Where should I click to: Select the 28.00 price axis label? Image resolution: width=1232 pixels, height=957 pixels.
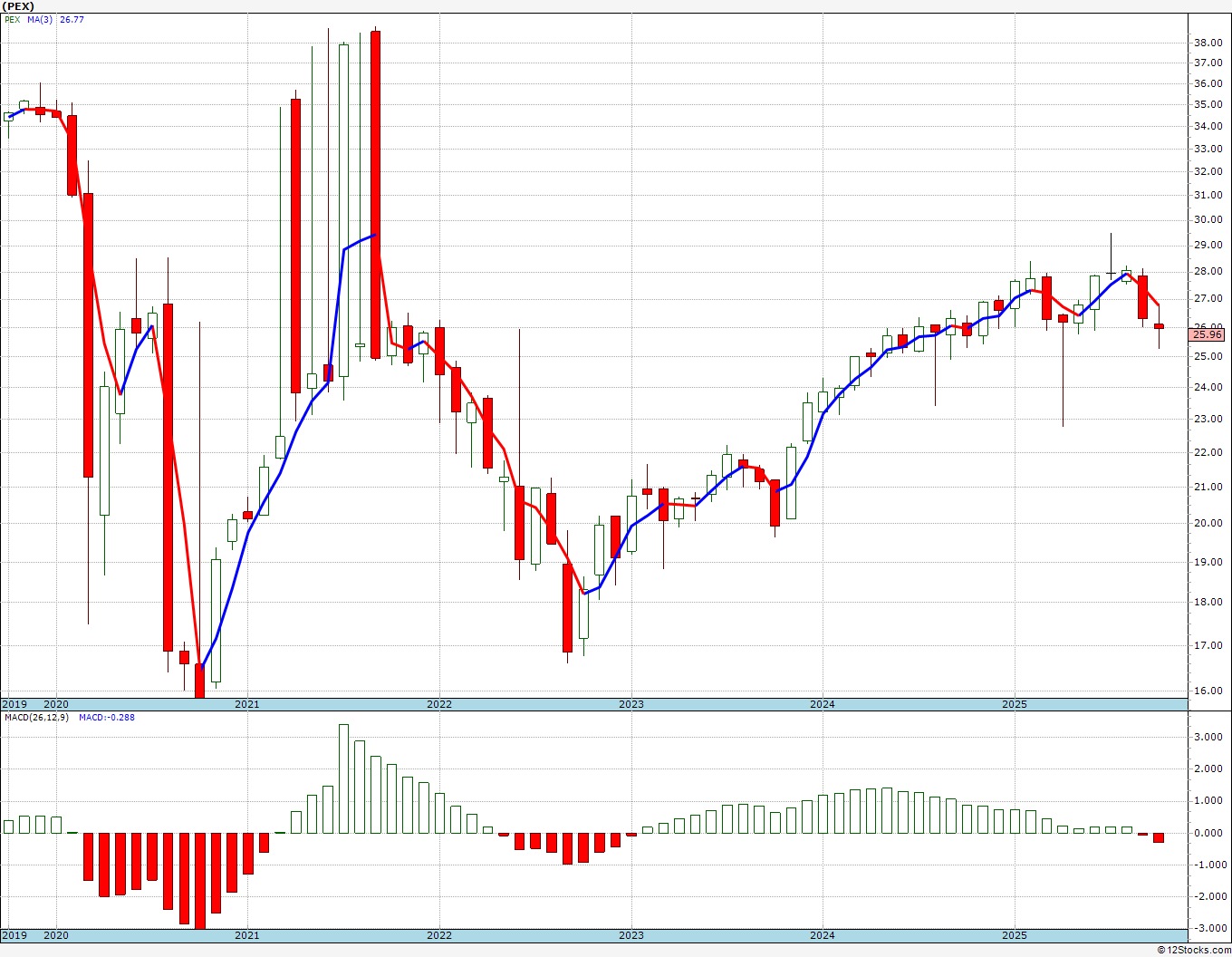click(1208, 271)
